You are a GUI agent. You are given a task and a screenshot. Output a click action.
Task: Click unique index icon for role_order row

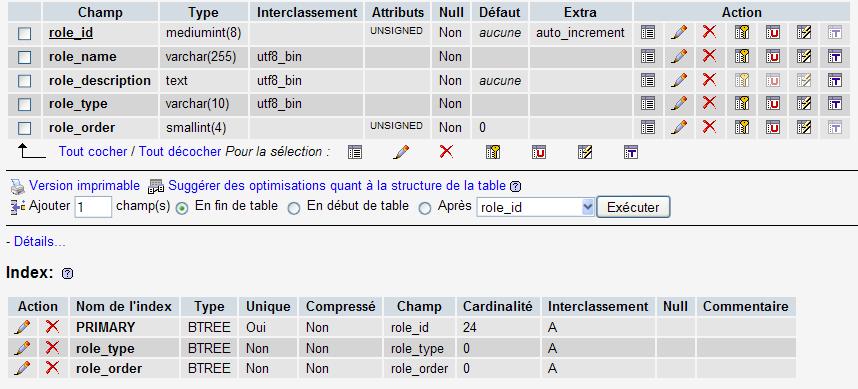pos(773,127)
